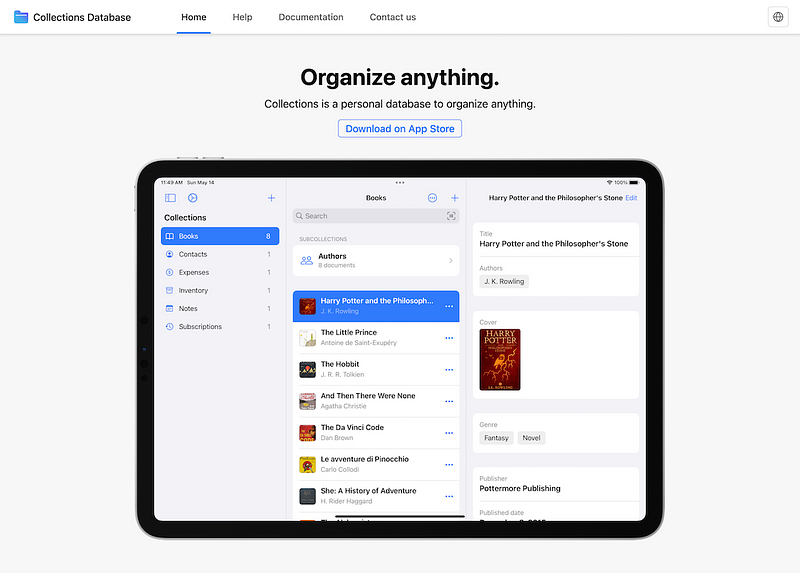Open ellipsis menu for Le avventure di Pinocchio
Image resolution: width=800 pixels, height=573 pixels.
point(449,464)
